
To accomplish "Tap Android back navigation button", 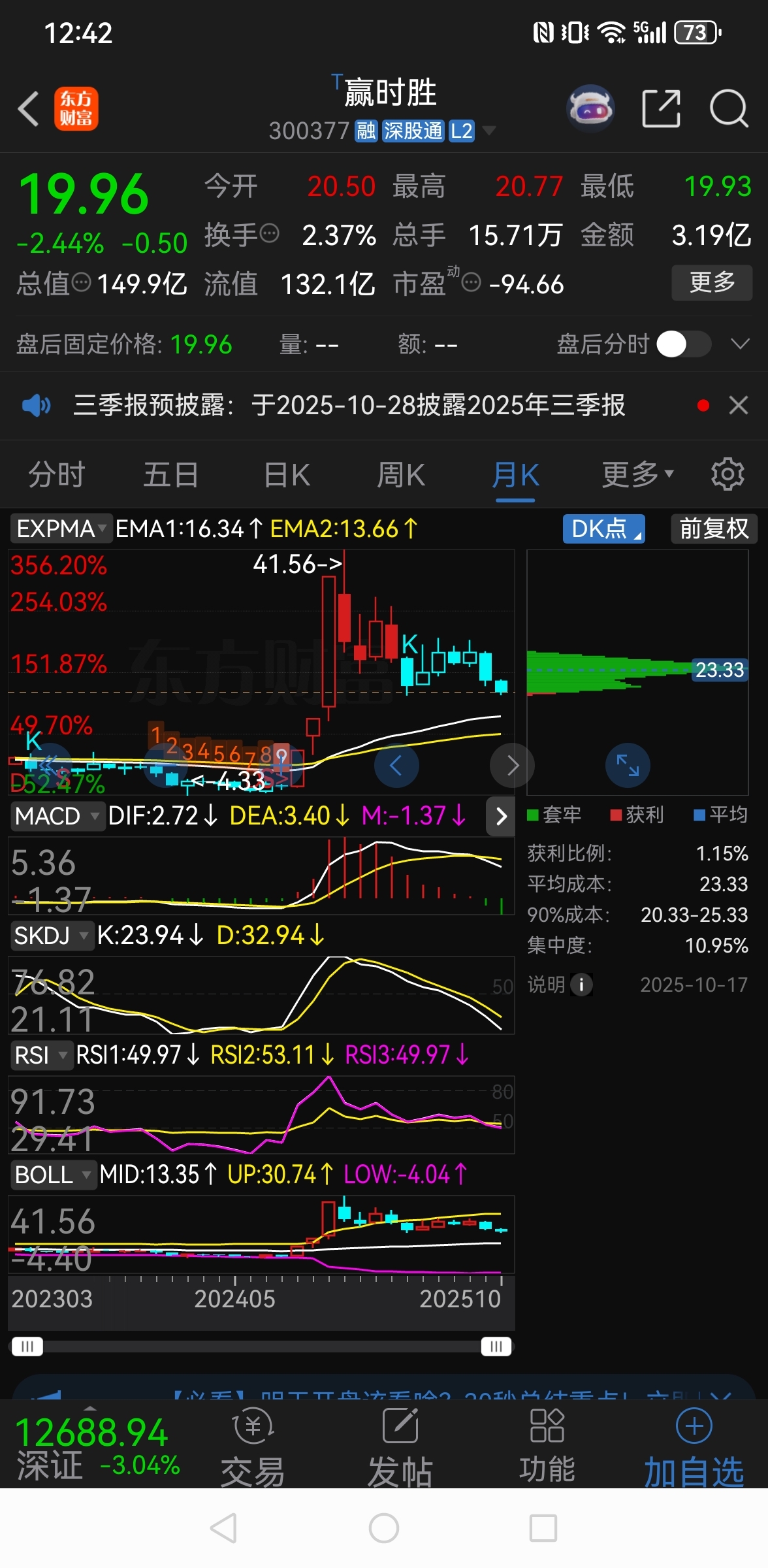I will coord(223,1529).
